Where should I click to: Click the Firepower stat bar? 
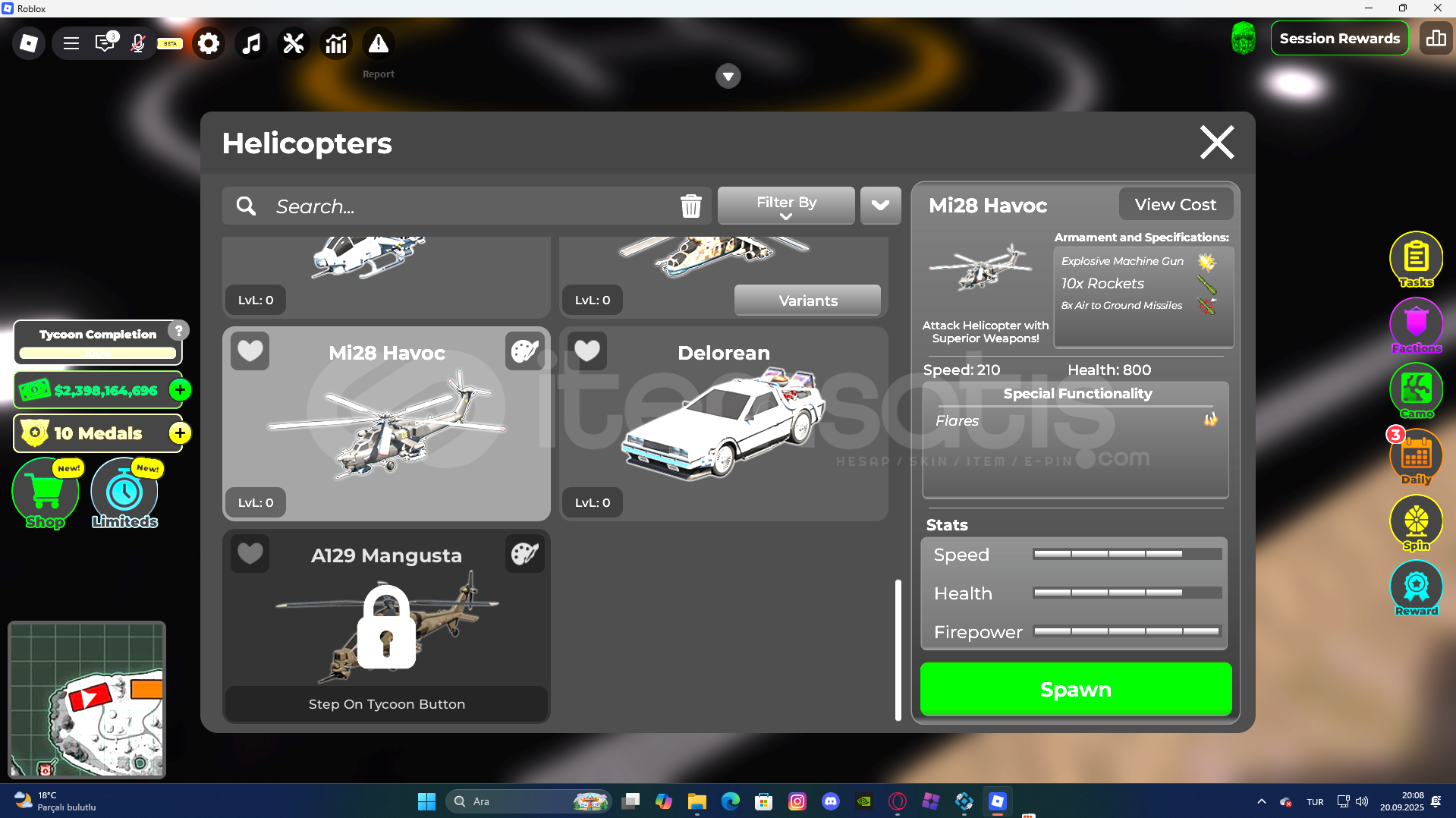coord(1127,631)
